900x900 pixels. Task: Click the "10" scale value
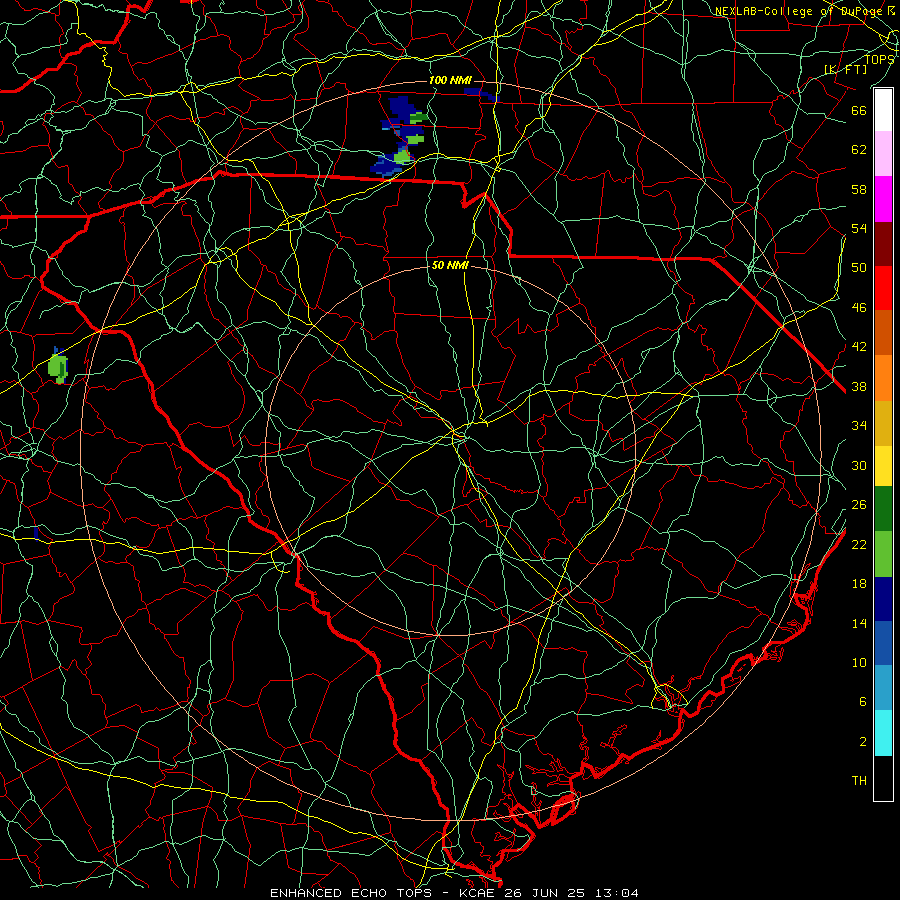859,662
